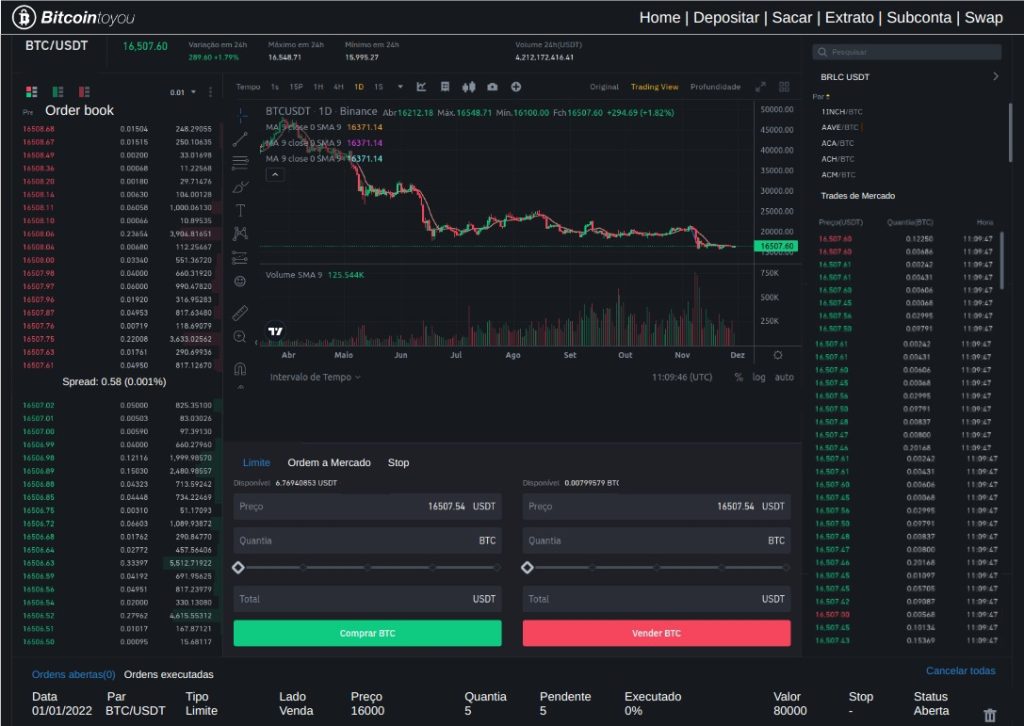
Task: Toggle auto scale on chart
Action: pyautogui.click(x=784, y=377)
